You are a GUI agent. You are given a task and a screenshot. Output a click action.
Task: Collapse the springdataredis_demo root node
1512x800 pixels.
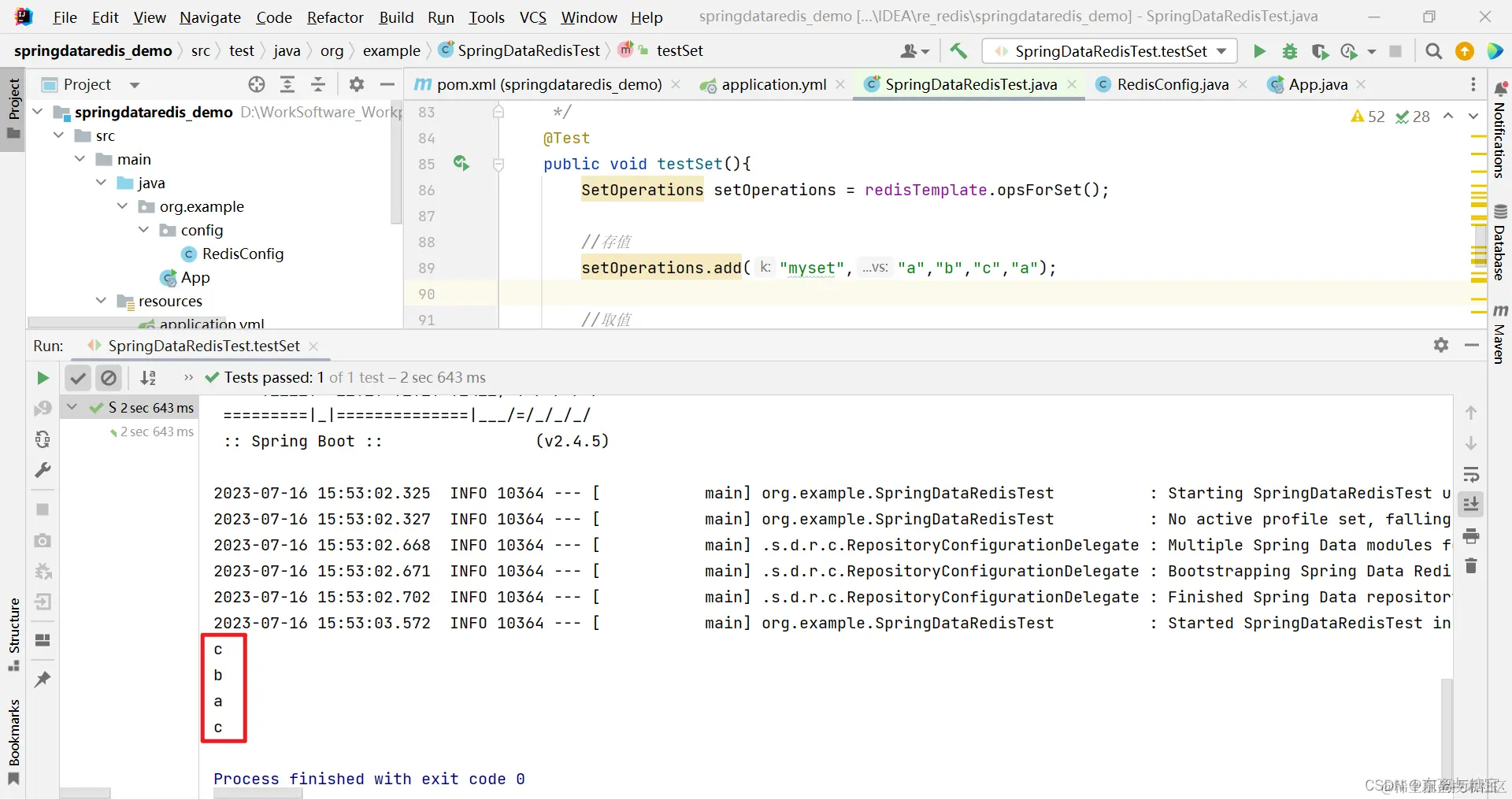tap(37, 112)
